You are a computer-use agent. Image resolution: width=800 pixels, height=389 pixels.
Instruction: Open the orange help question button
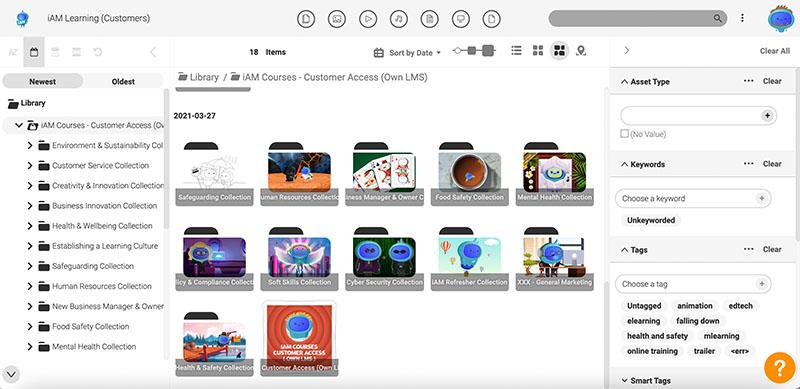point(780,367)
